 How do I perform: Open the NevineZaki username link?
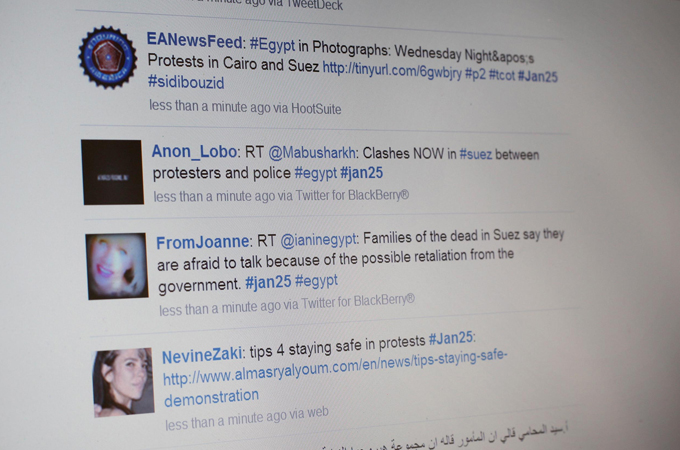[x=202, y=355]
